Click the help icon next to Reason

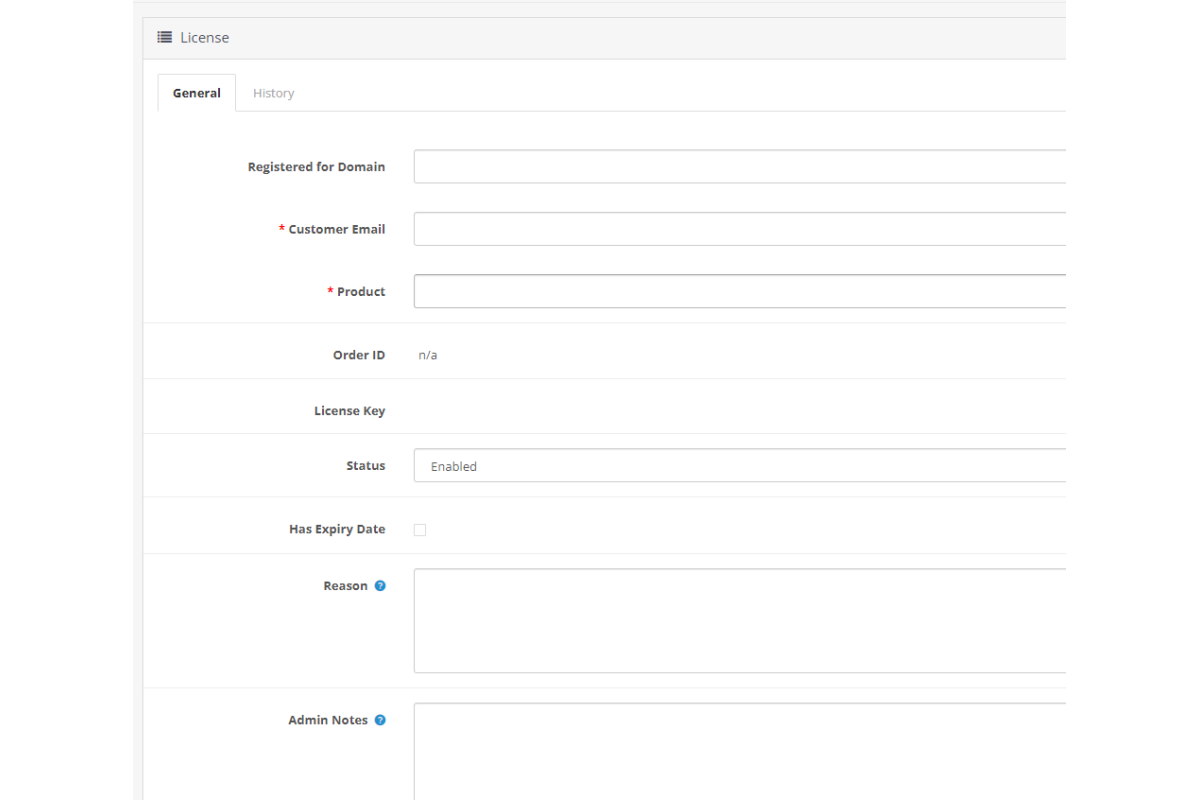click(x=380, y=586)
